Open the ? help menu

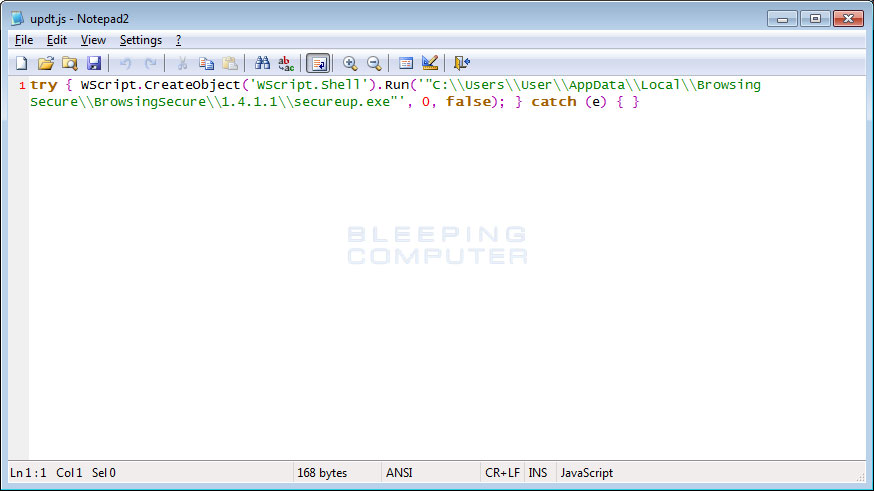(178, 40)
